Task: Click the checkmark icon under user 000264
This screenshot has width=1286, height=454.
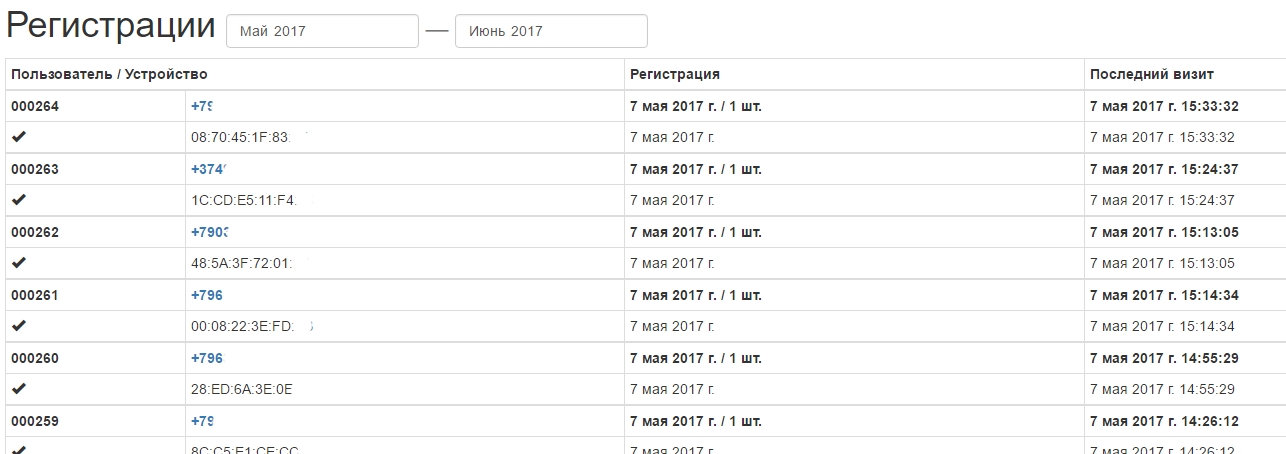Action: pyautogui.click(x=18, y=137)
